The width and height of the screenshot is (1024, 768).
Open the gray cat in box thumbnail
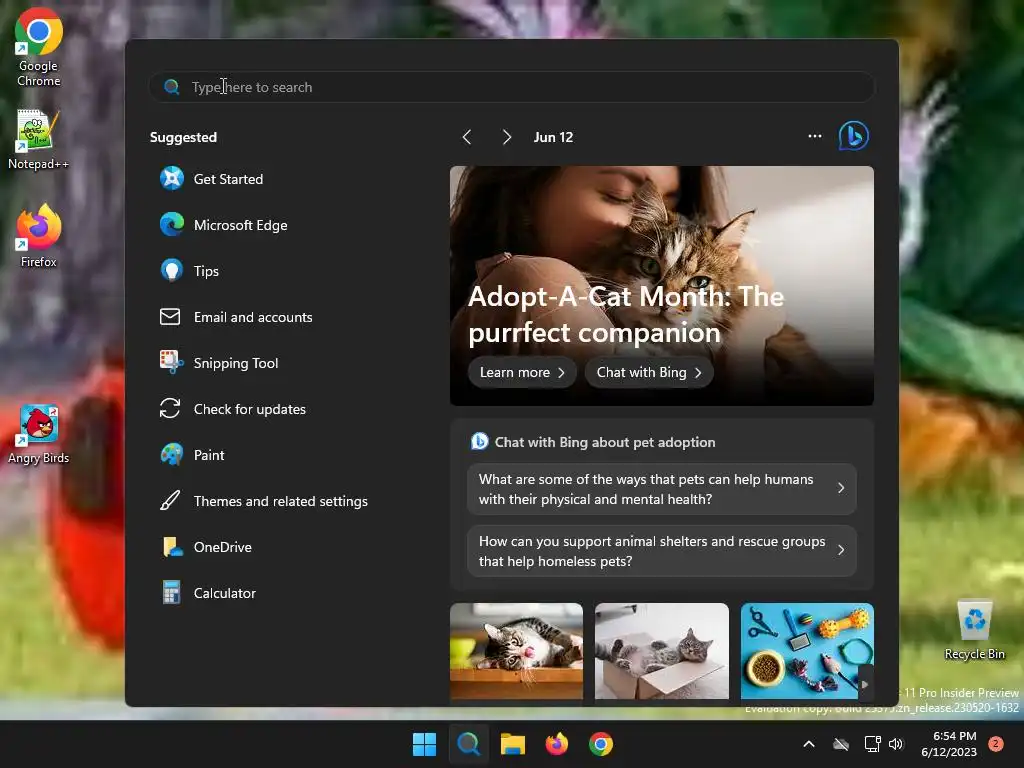[662, 651]
